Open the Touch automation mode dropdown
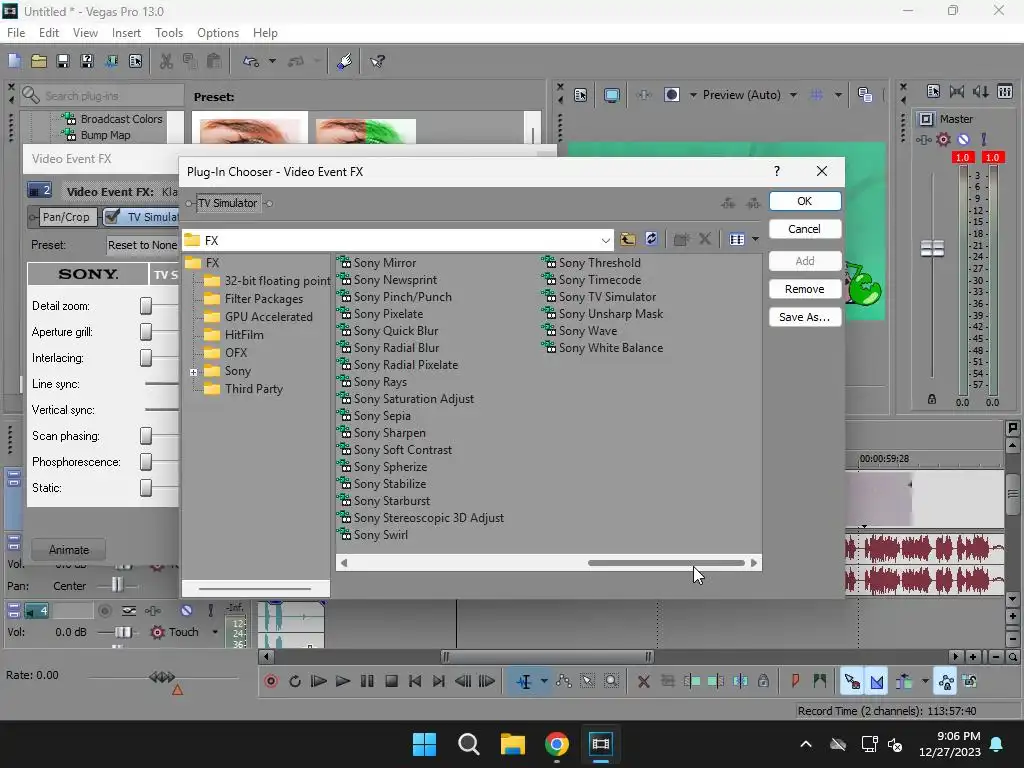This screenshot has width=1024, height=768. point(215,632)
